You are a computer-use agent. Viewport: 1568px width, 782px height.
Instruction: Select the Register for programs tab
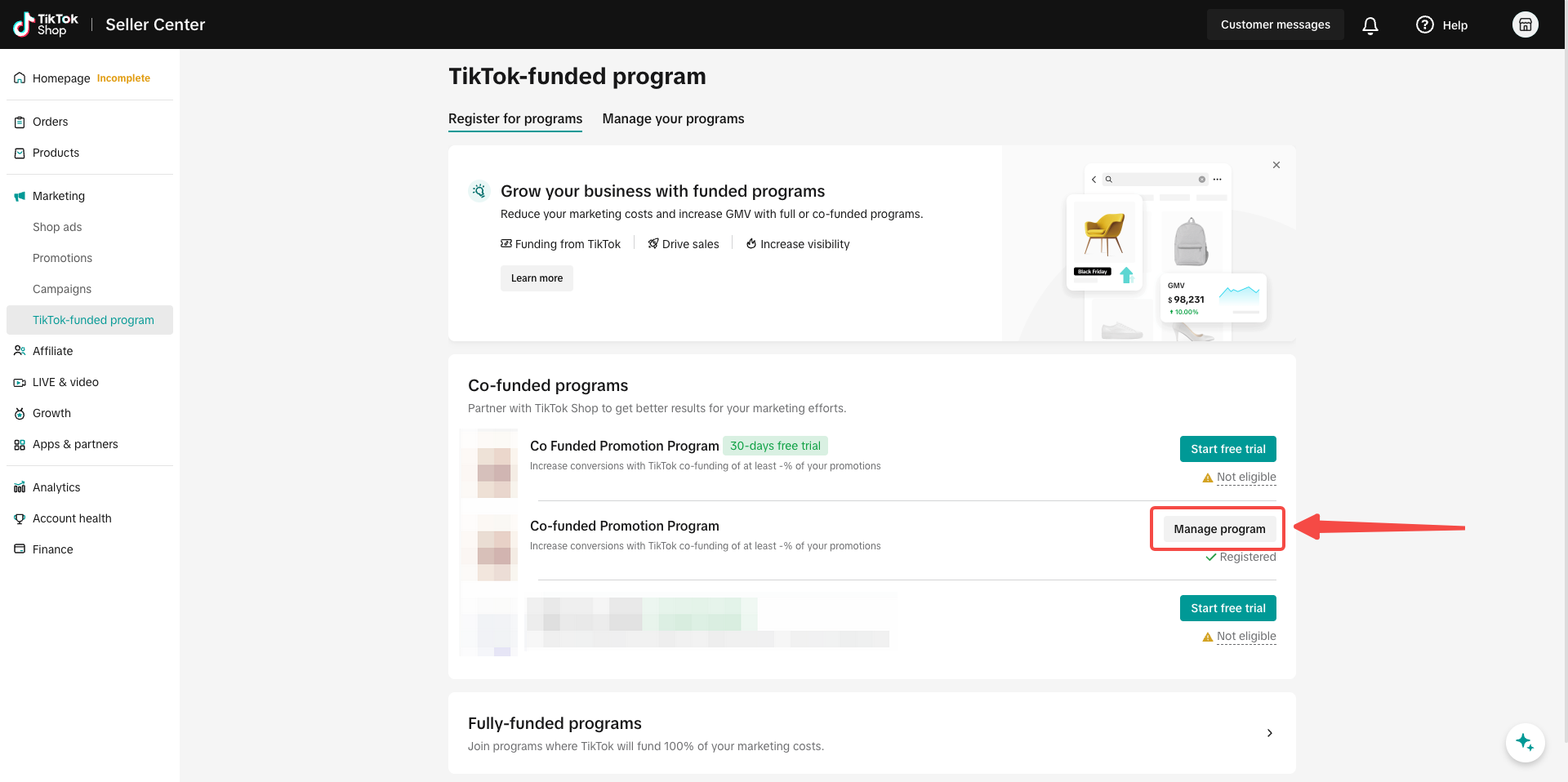pyautogui.click(x=515, y=119)
